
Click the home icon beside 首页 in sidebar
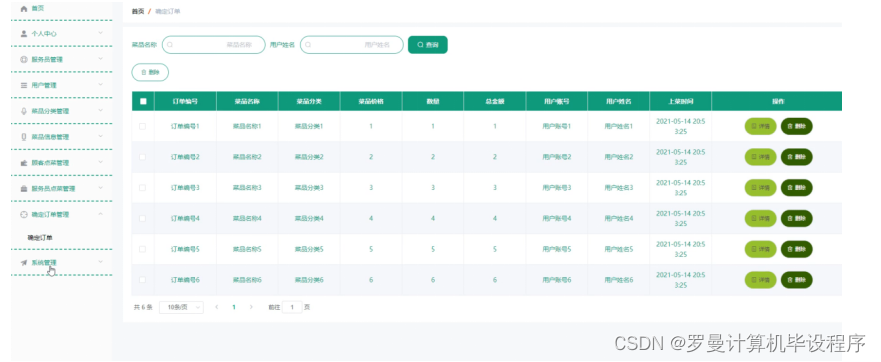point(24,8)
